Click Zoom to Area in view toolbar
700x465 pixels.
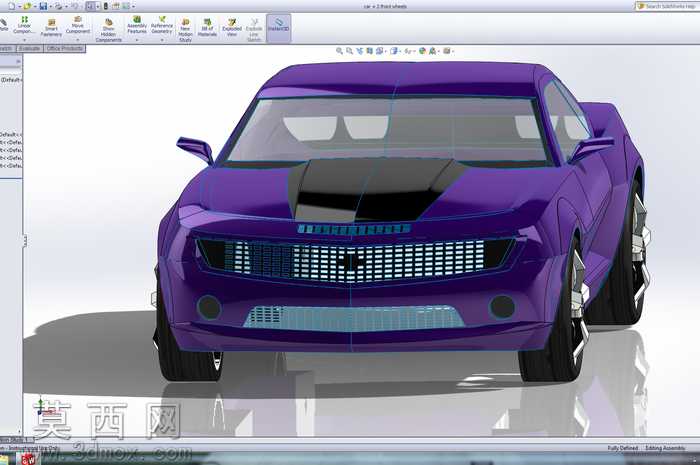click(350, 51)
